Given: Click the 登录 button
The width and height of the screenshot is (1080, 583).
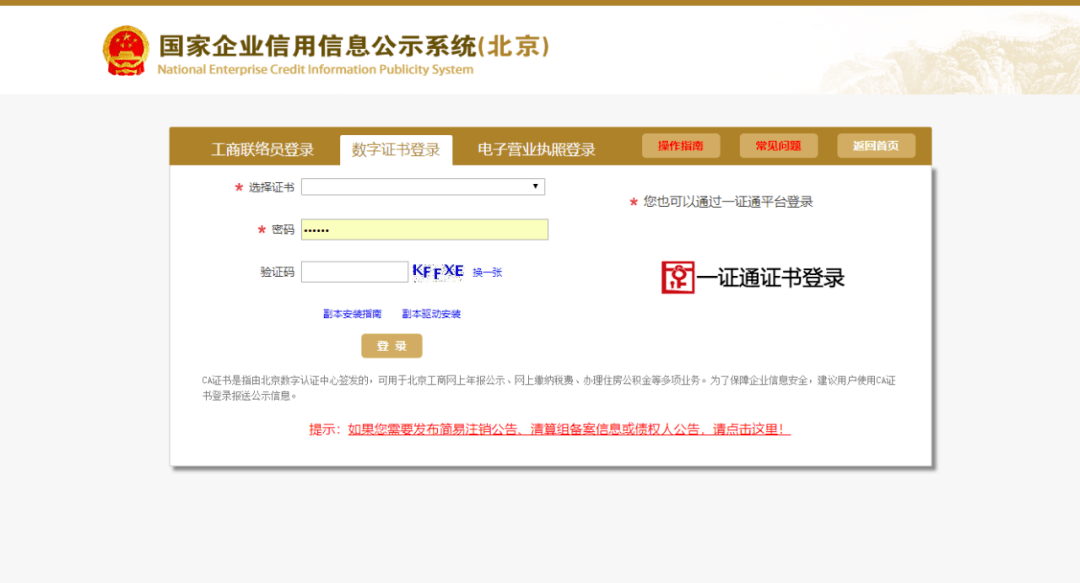Looking at the screenshot, I should 391,346.
